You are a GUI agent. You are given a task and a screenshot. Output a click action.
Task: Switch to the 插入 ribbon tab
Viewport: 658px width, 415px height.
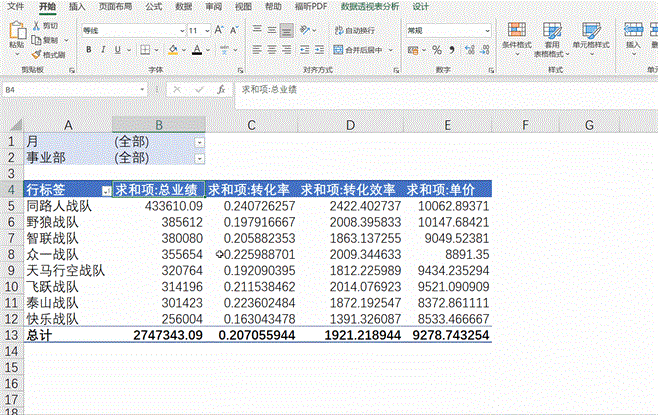click(x=77, y=6)
